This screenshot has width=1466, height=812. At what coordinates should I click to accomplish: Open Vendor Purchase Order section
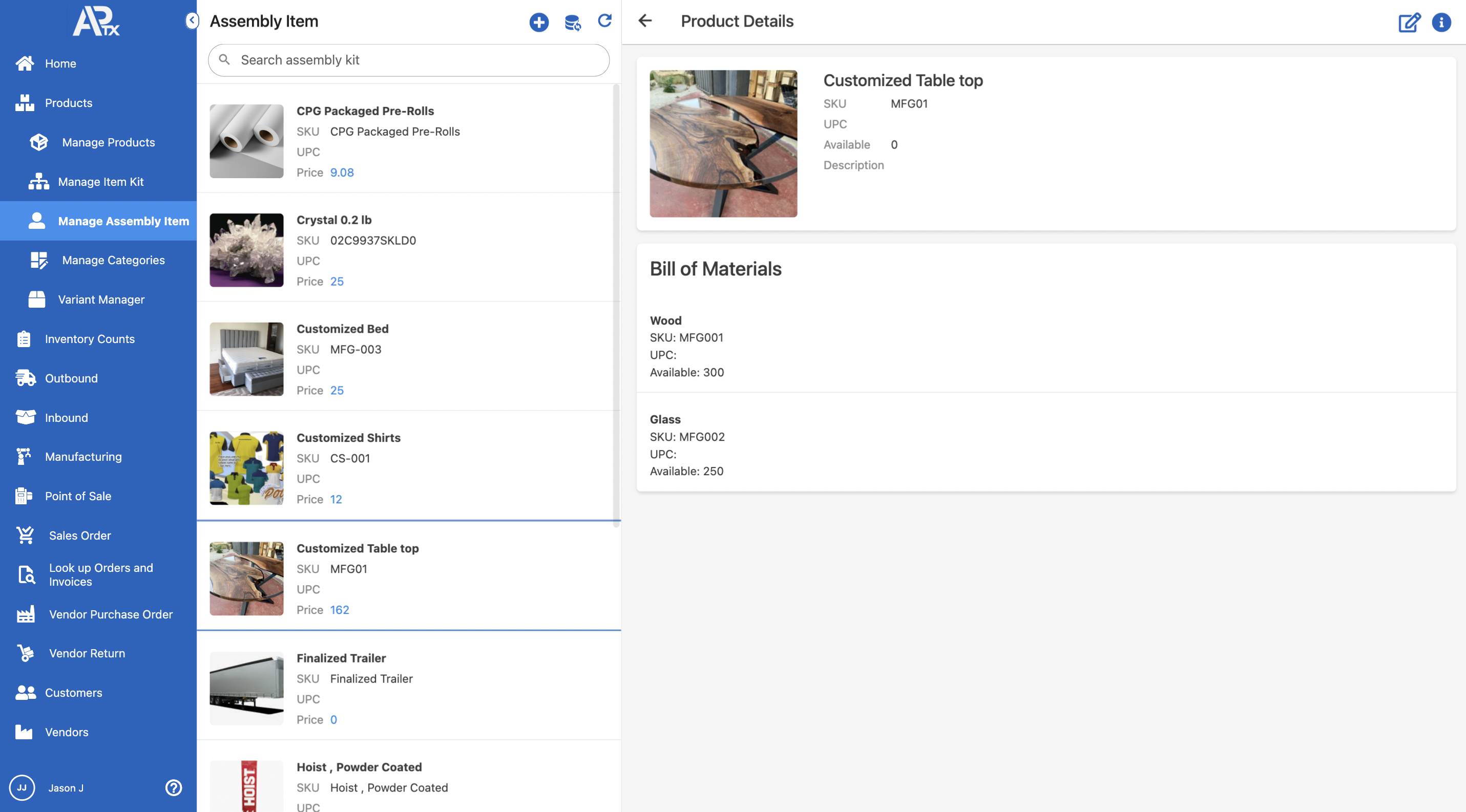tap(111, 614)
